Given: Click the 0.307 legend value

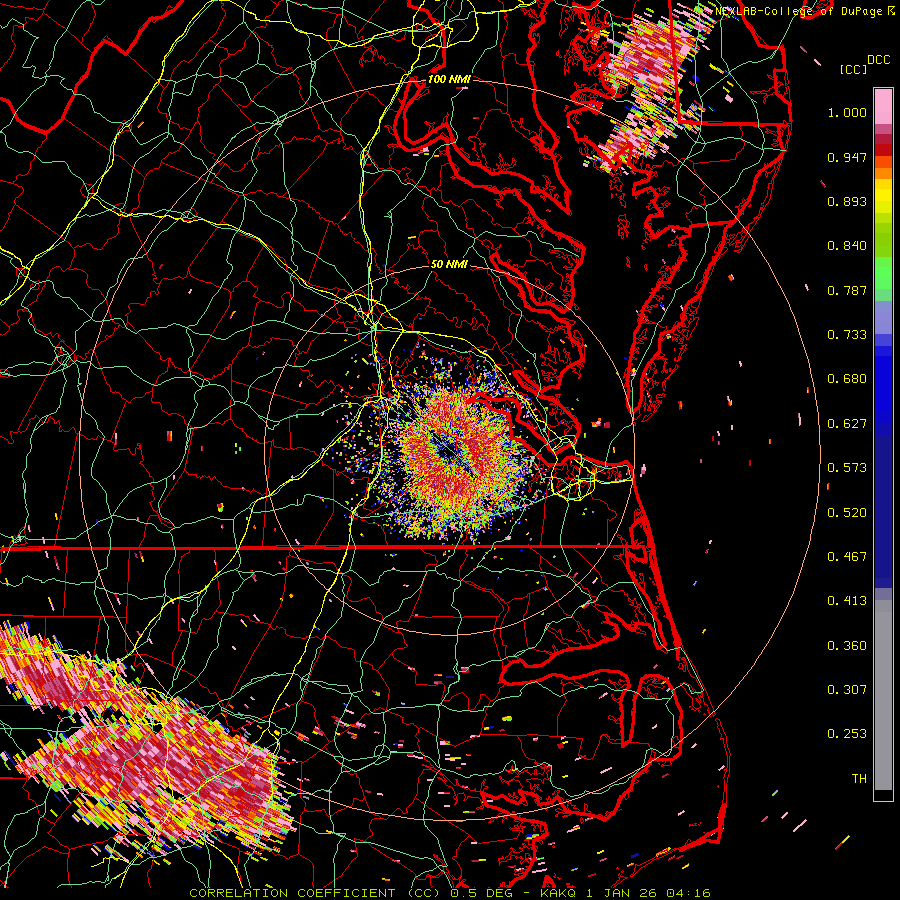Looking at the screenshot, I should 847,690.
